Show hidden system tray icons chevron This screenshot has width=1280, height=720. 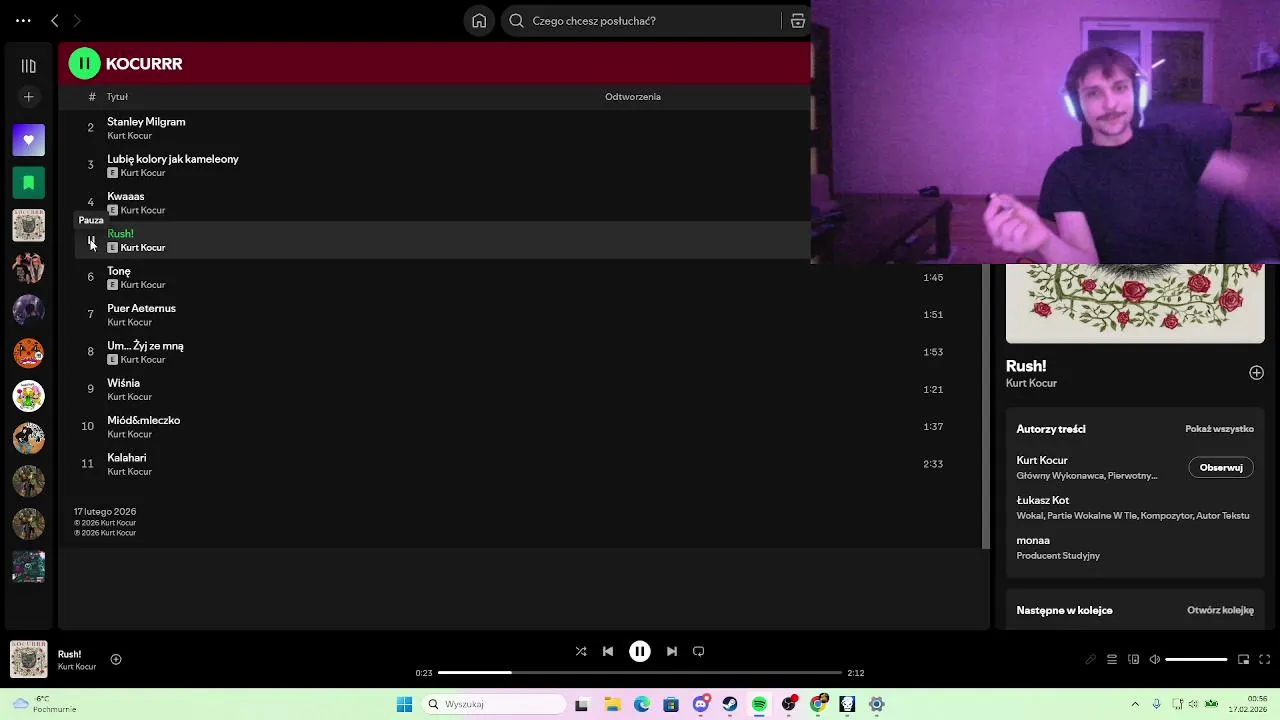click(x=1135, y=704)
